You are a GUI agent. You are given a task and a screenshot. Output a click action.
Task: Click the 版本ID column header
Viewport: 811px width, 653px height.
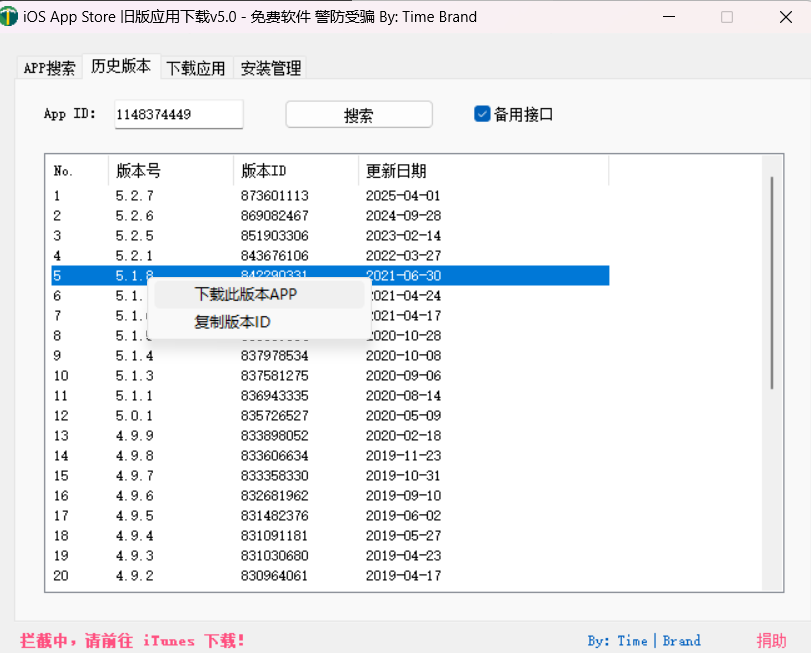[x=296, y=171]
